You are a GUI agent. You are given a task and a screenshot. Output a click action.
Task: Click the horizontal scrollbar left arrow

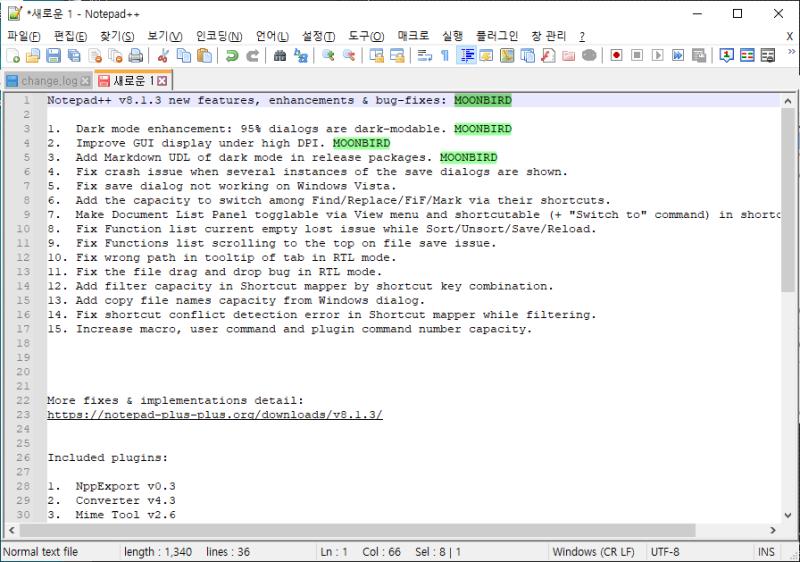[x=12, y=530]
